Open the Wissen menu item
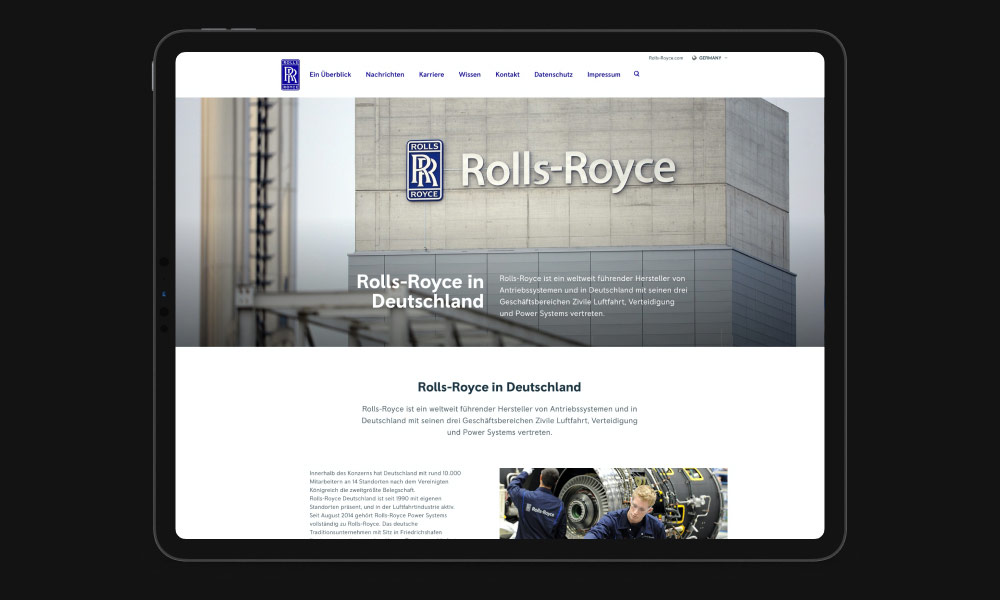The width and height of the screenshot is (1000, 600). coord(470,75)
